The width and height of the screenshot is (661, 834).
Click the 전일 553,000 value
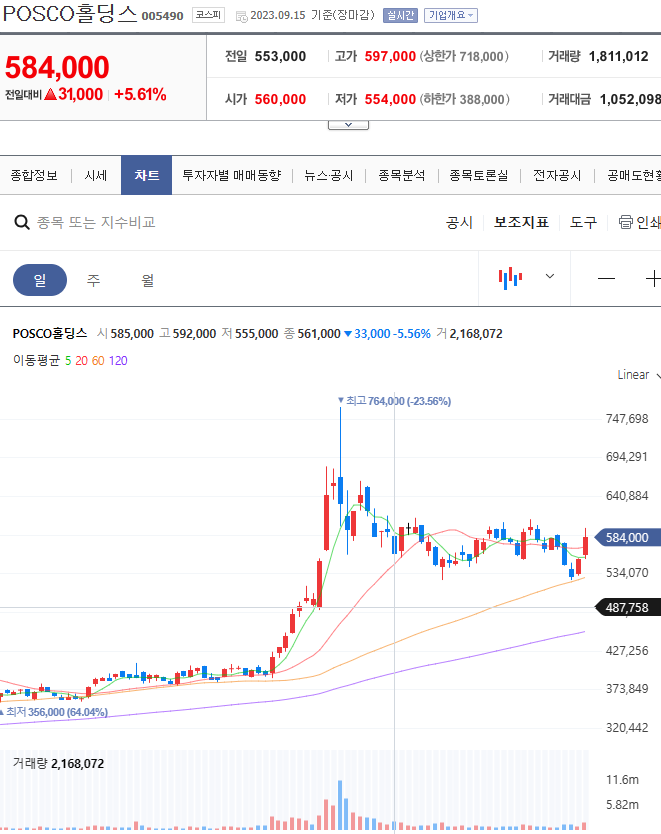point(280,56)
